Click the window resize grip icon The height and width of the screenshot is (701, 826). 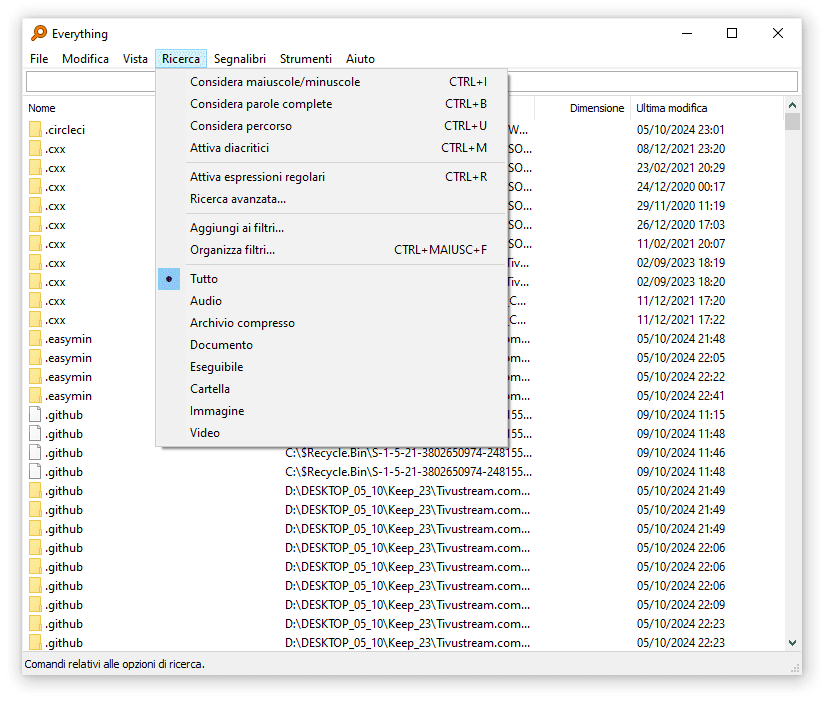795,668
